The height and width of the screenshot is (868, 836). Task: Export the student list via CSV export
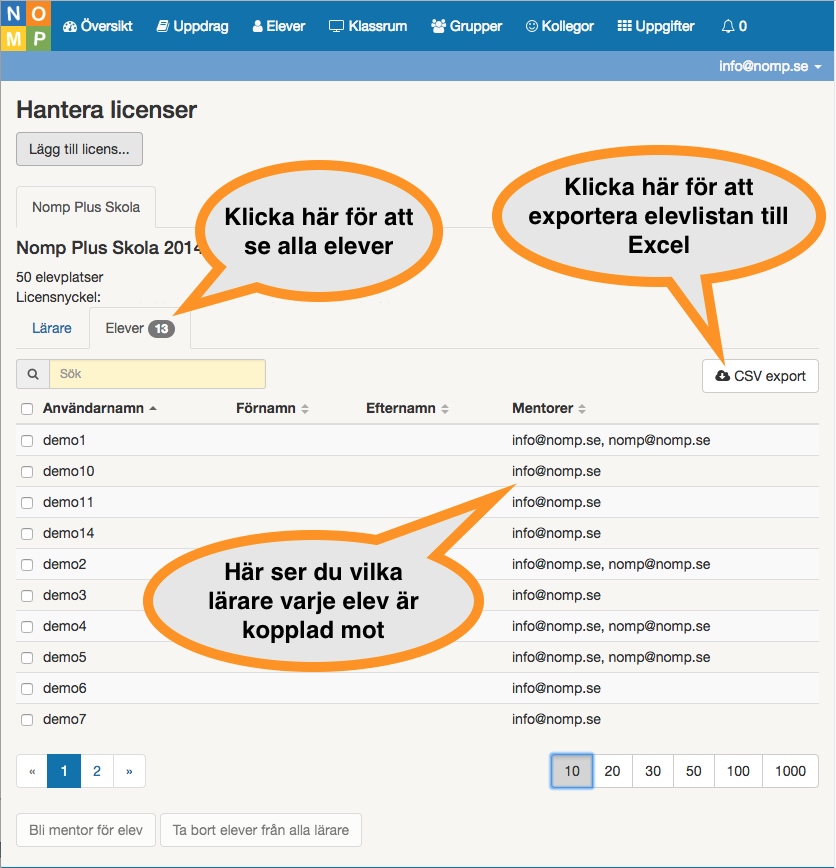pyautogui.click(x=760, y=376)
